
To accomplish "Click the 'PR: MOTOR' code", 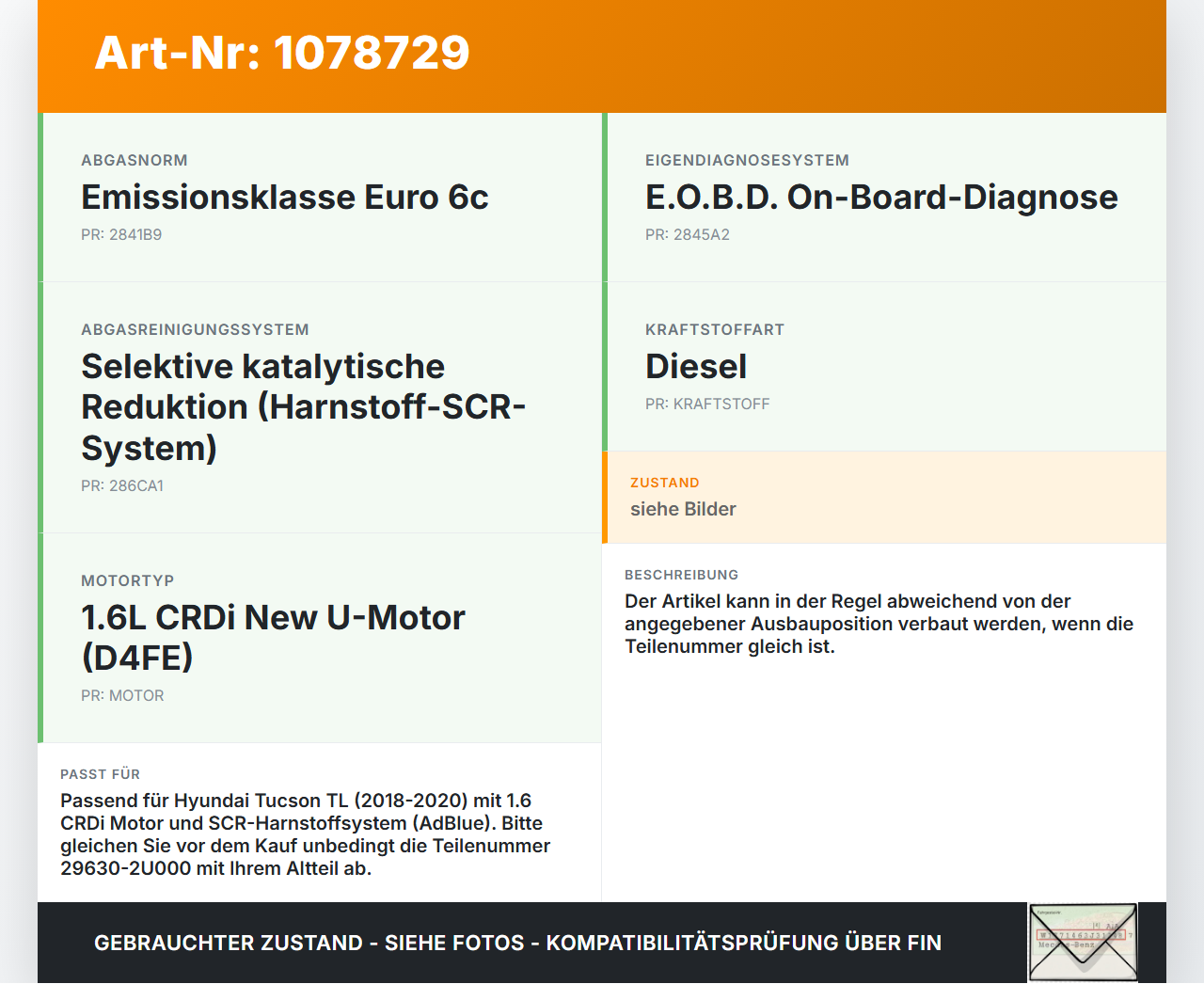I will coord(122,696).
